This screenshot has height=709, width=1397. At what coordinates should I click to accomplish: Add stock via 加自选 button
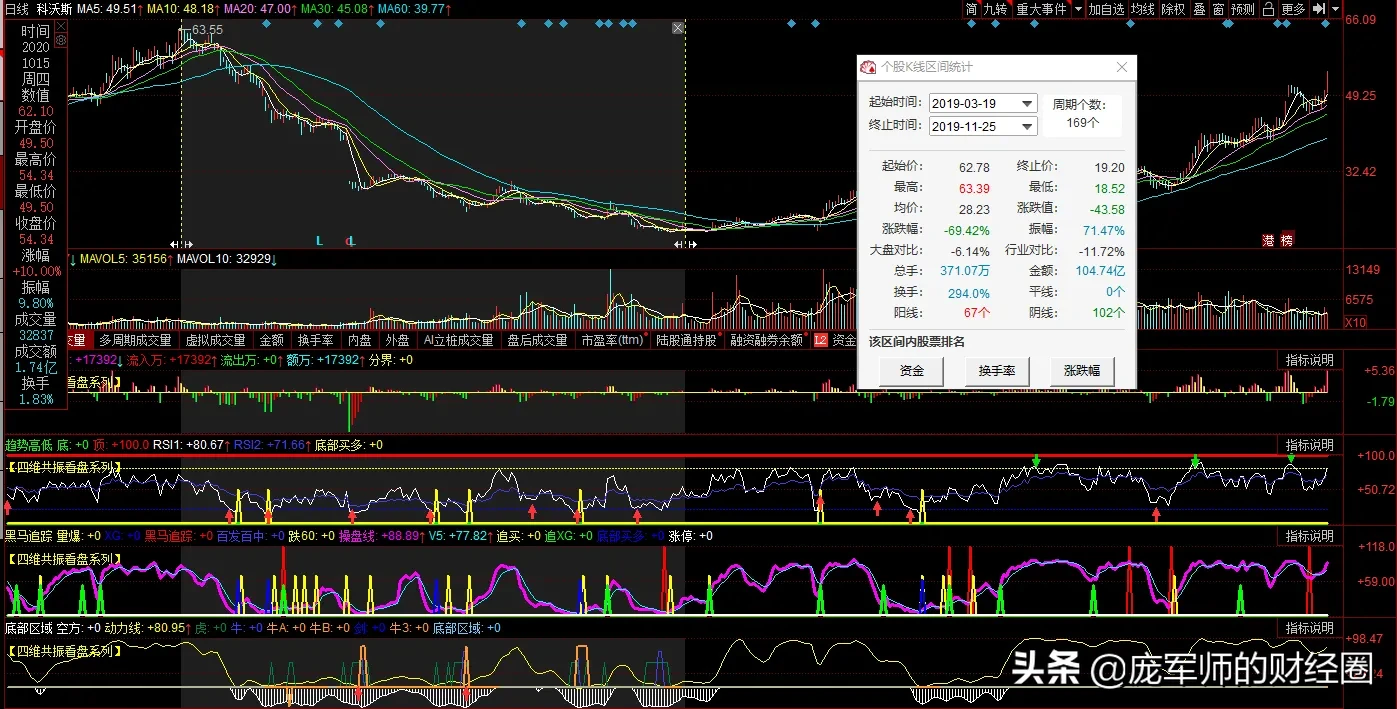tap(1107, 9)
